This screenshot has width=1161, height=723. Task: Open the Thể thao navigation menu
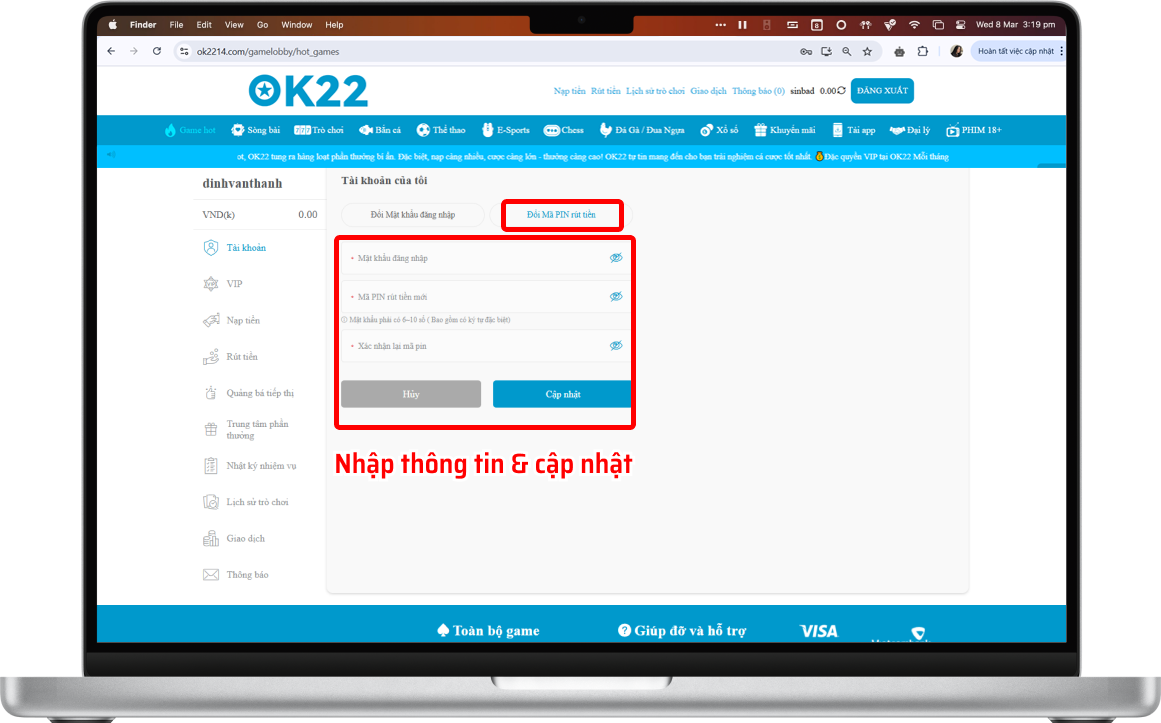coord(441,130)
